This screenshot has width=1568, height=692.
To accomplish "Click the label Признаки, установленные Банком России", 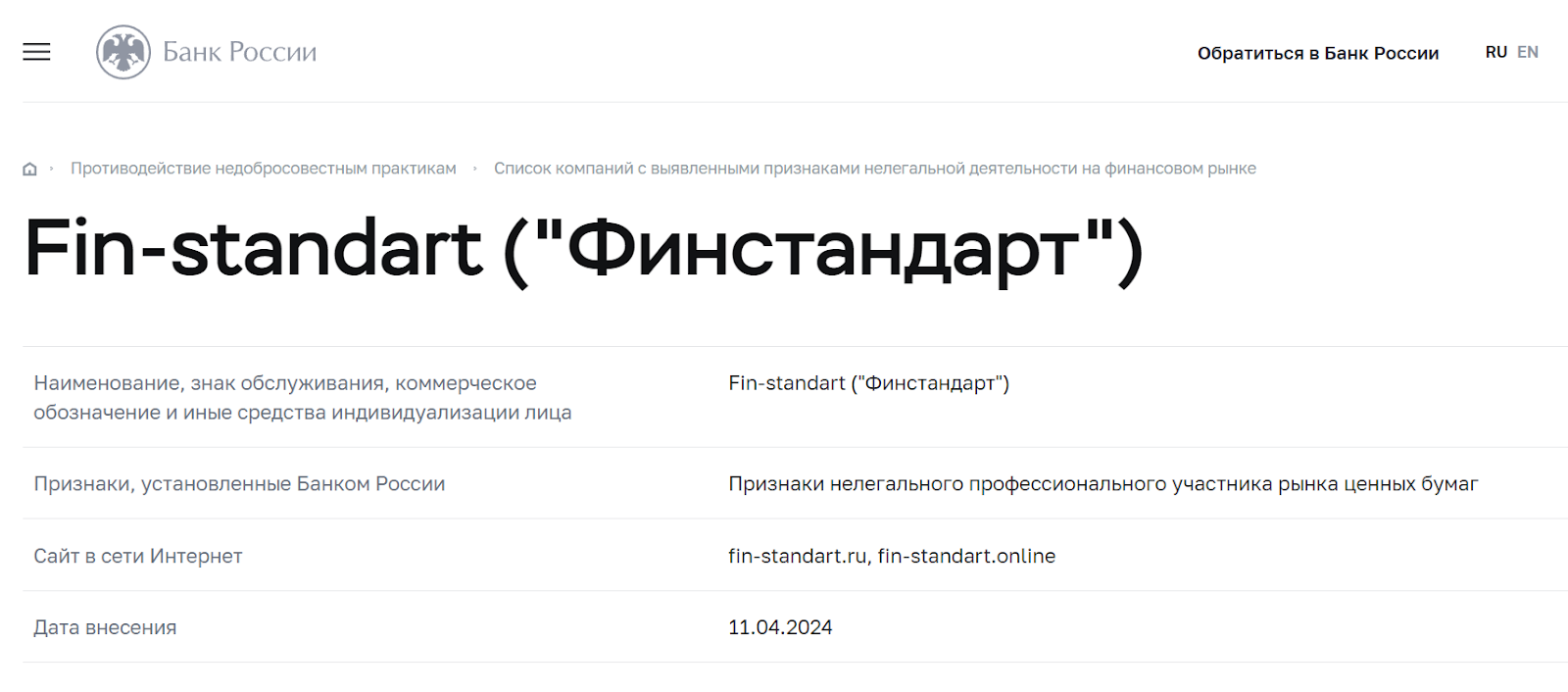I will click(239, 483).
